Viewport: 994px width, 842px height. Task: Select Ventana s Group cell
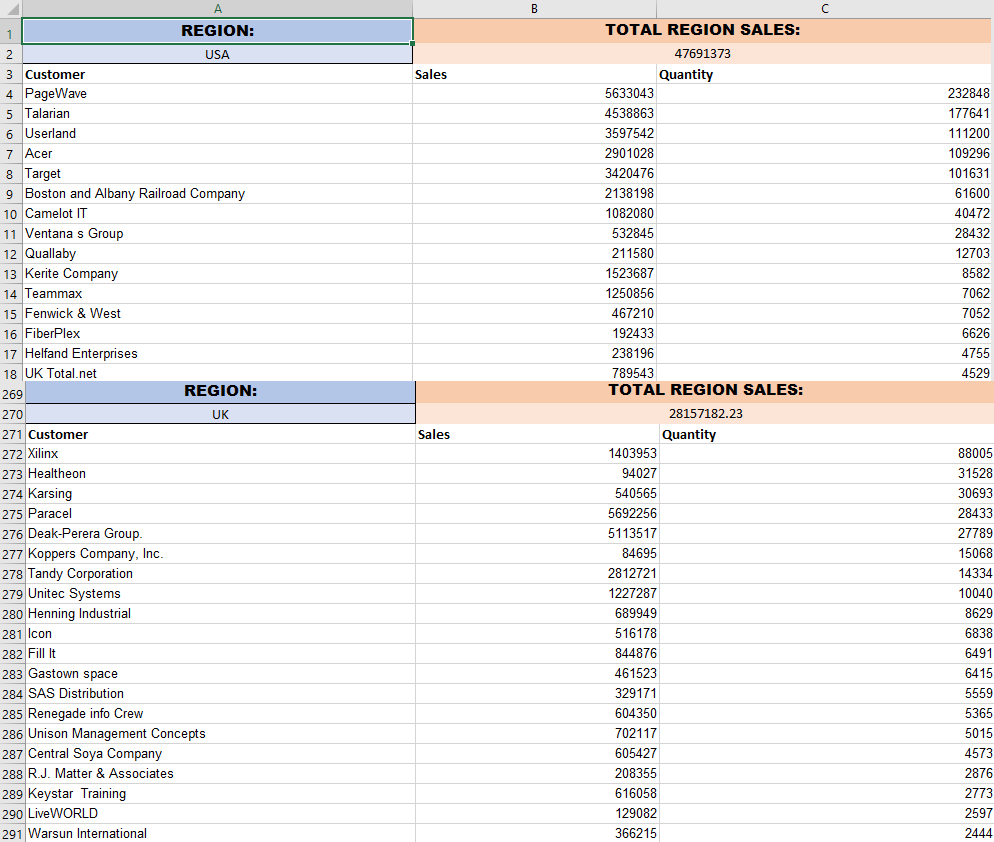coord(217,233)
